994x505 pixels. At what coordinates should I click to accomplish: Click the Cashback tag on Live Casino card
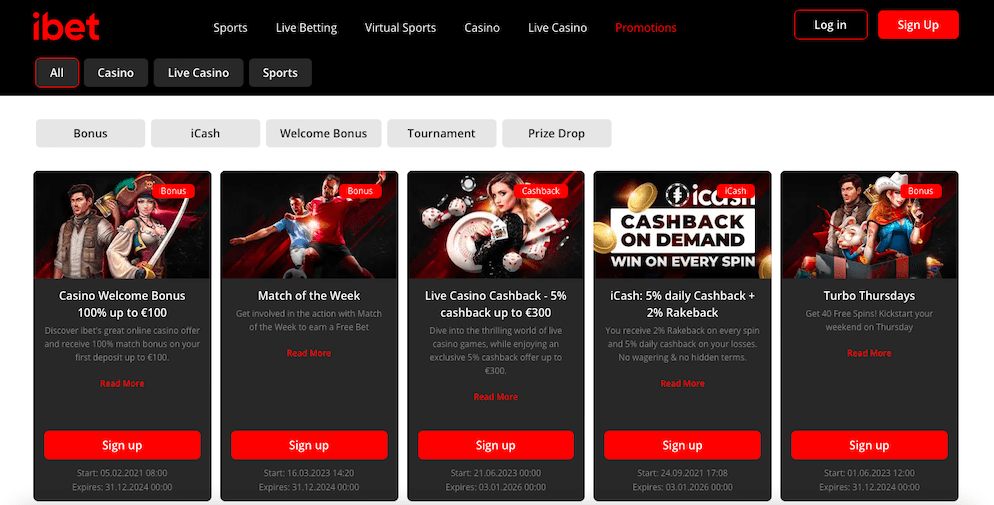pos(541,191)
